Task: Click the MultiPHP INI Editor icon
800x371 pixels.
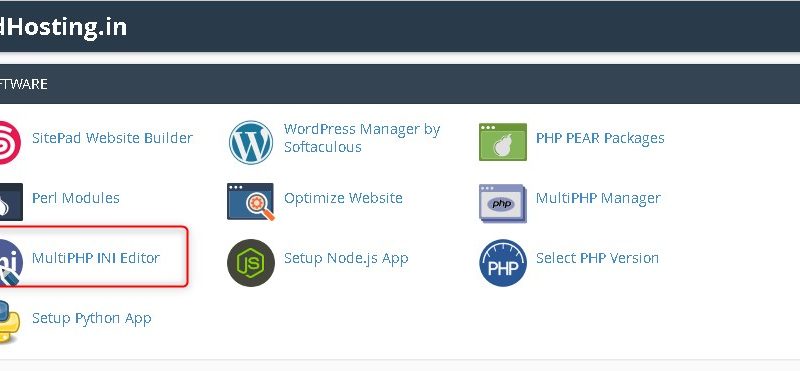Action: pyautogui.click(x=10, y=262)
